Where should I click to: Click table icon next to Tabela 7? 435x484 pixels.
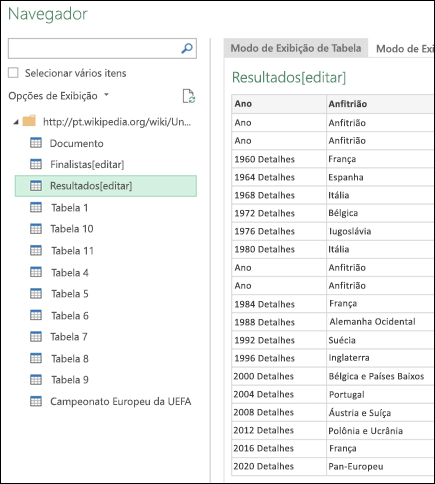coord(36,337)
